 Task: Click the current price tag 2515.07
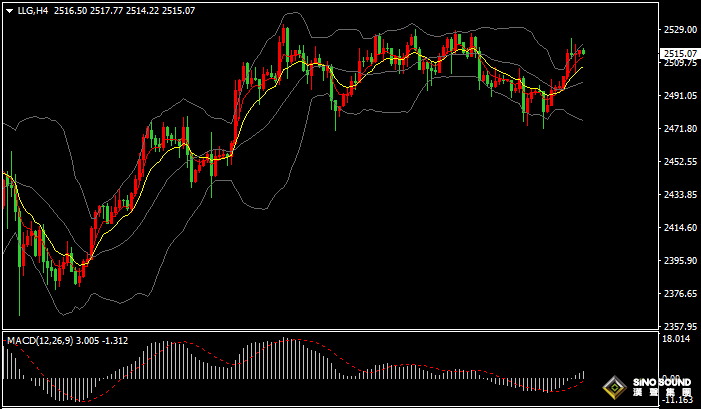pyautogui.click(x=679, y=54)
